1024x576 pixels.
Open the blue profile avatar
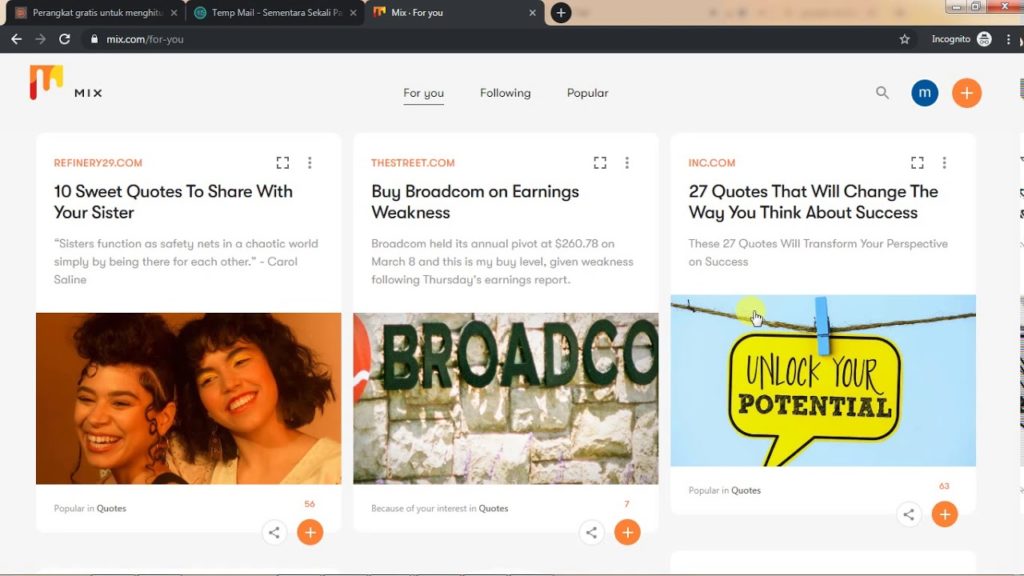coord(925,93)
